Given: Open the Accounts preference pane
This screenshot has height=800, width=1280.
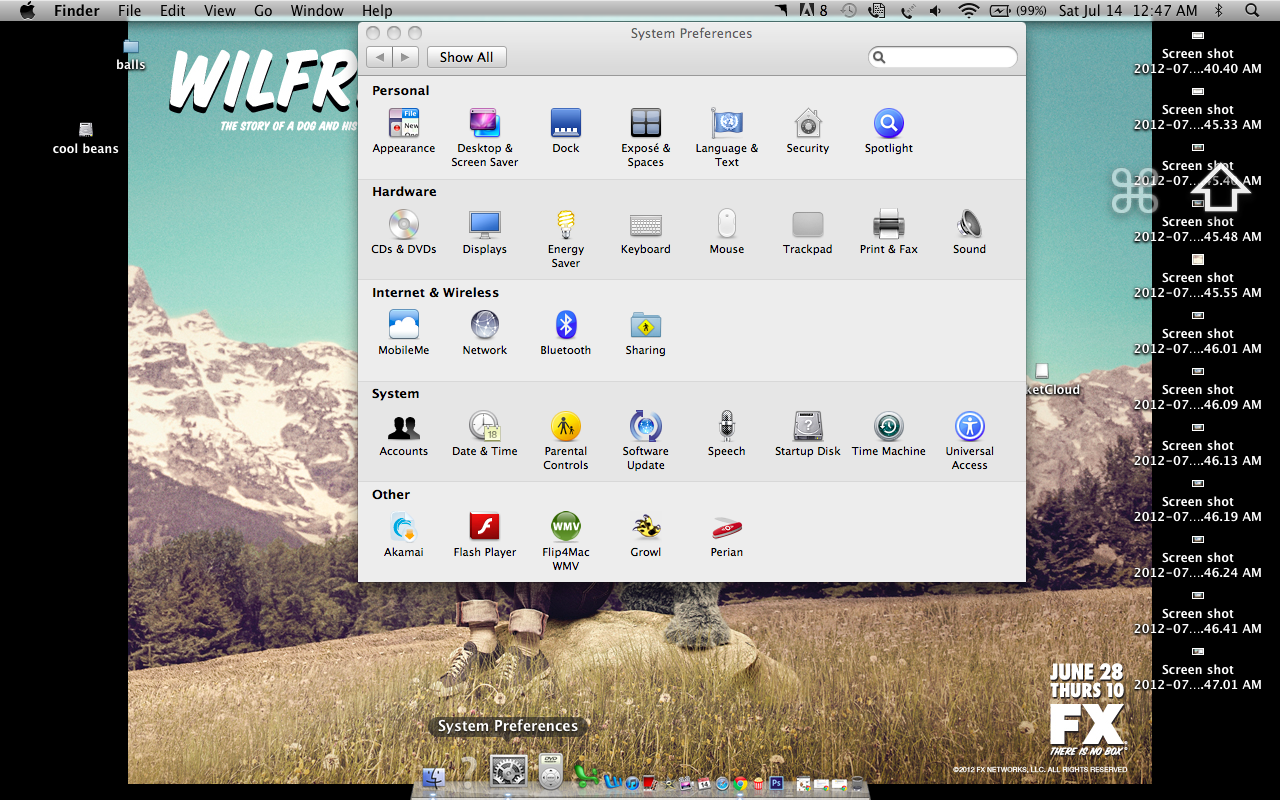Looking at the screenshot, I should pos(404,434).
